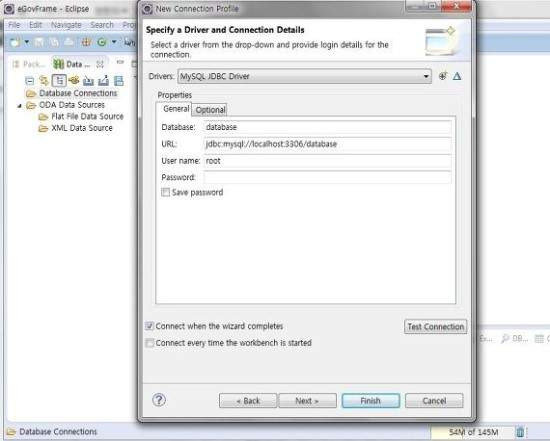550x441 pixels.
Task: Open the Drivers combo box showing MySQL JDBC Driver
Action: click(304, 76)
